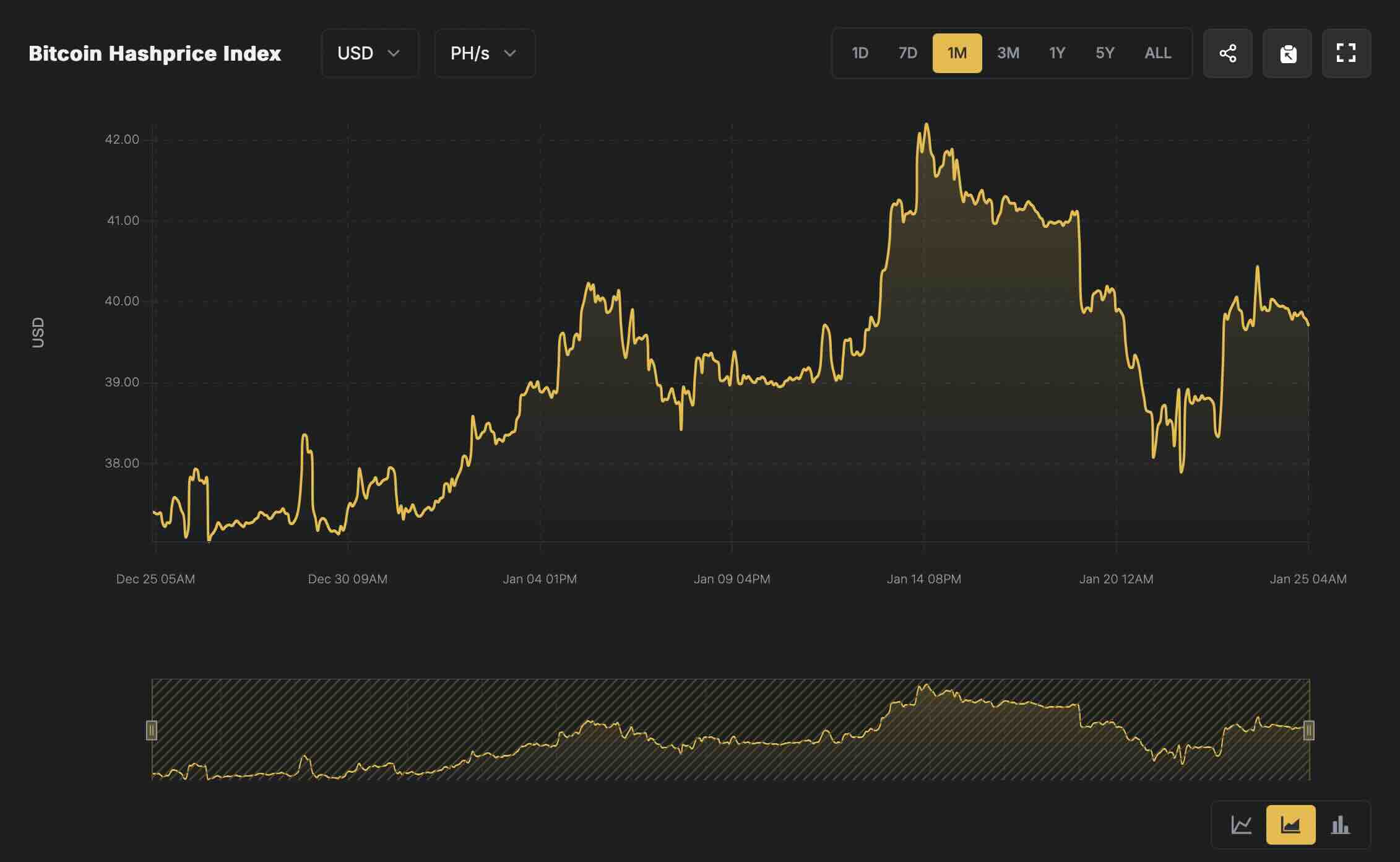Select the area chart view icon
The height and width of the screenshot is (862, 1400).
[x=1290, y=825]
